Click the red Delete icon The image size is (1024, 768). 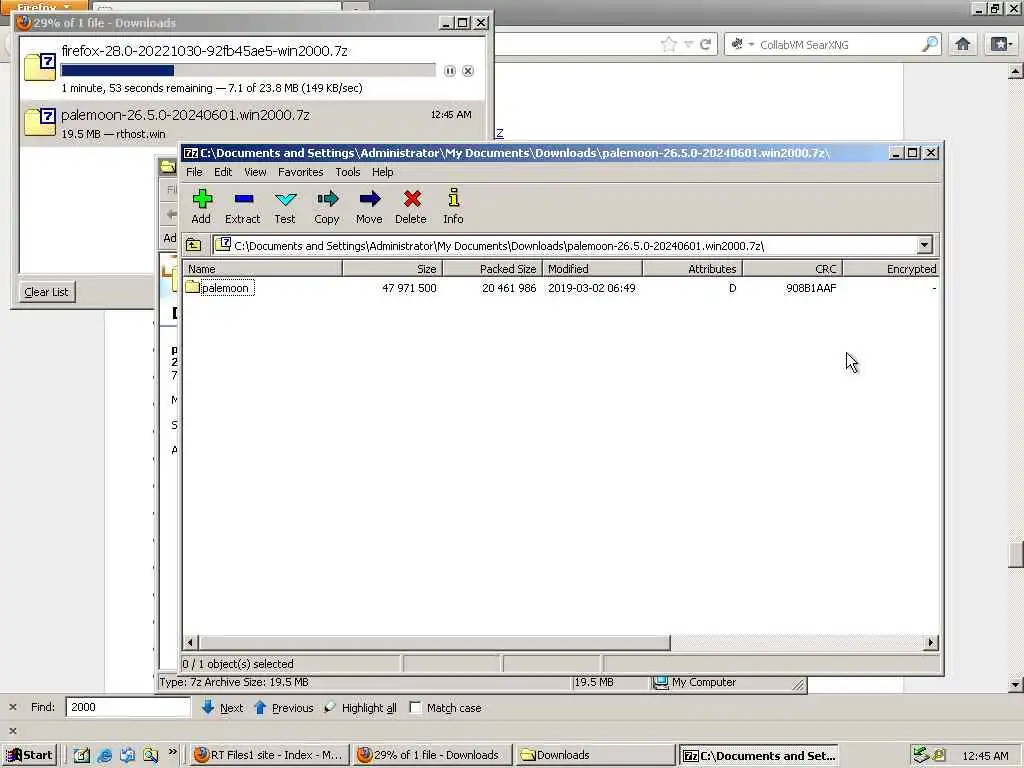pyautogui.click(x=411, y=206)
